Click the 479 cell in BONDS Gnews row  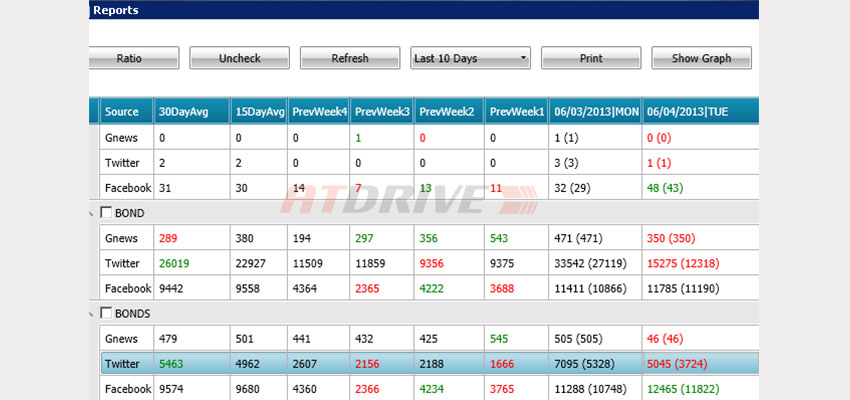click(x=192, y=339)
